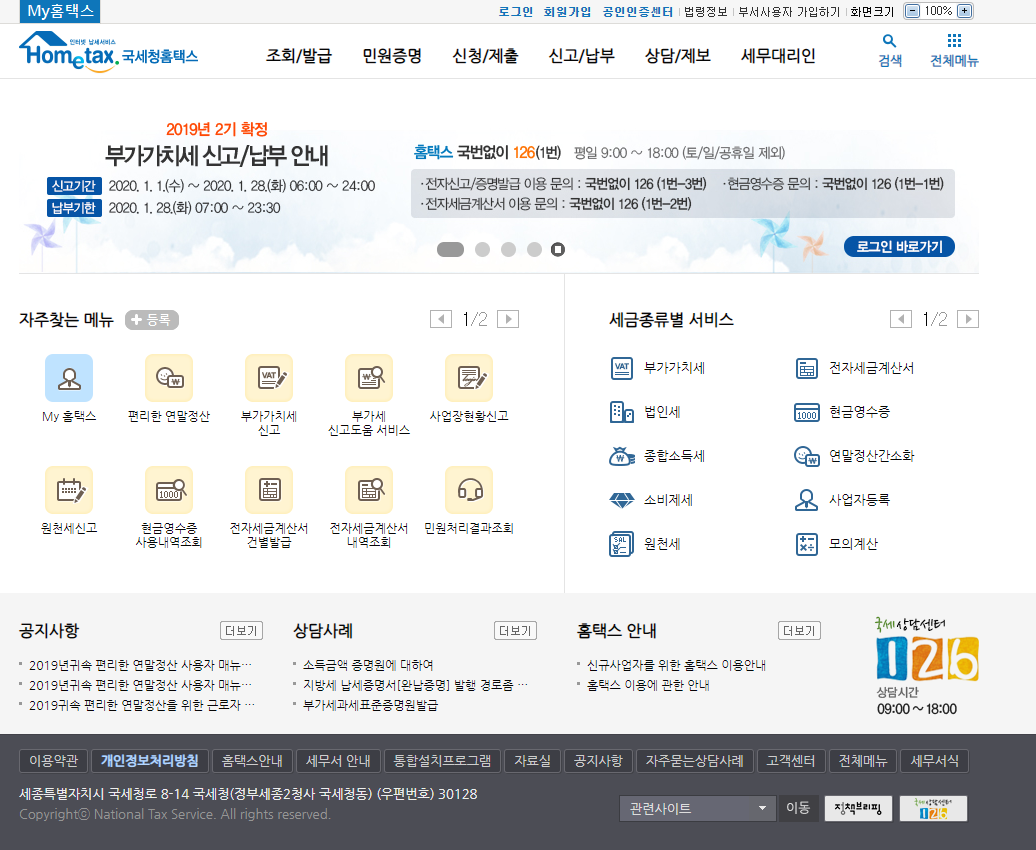
Task: Open 신규사업자를 위한 홈택스 이용안내
Action: [676, 665]
